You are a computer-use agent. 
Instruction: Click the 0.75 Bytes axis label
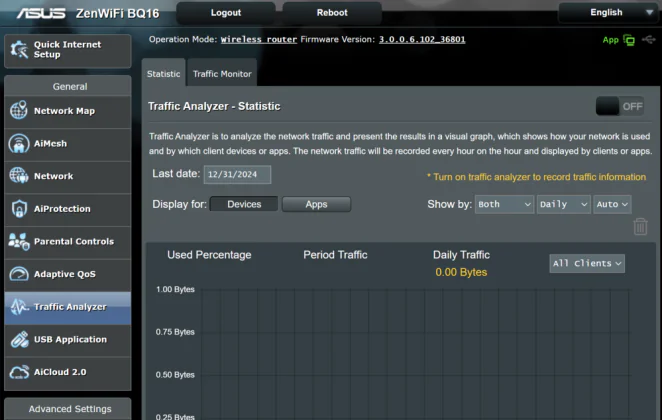pyautogui.click(x=175, y=332)
